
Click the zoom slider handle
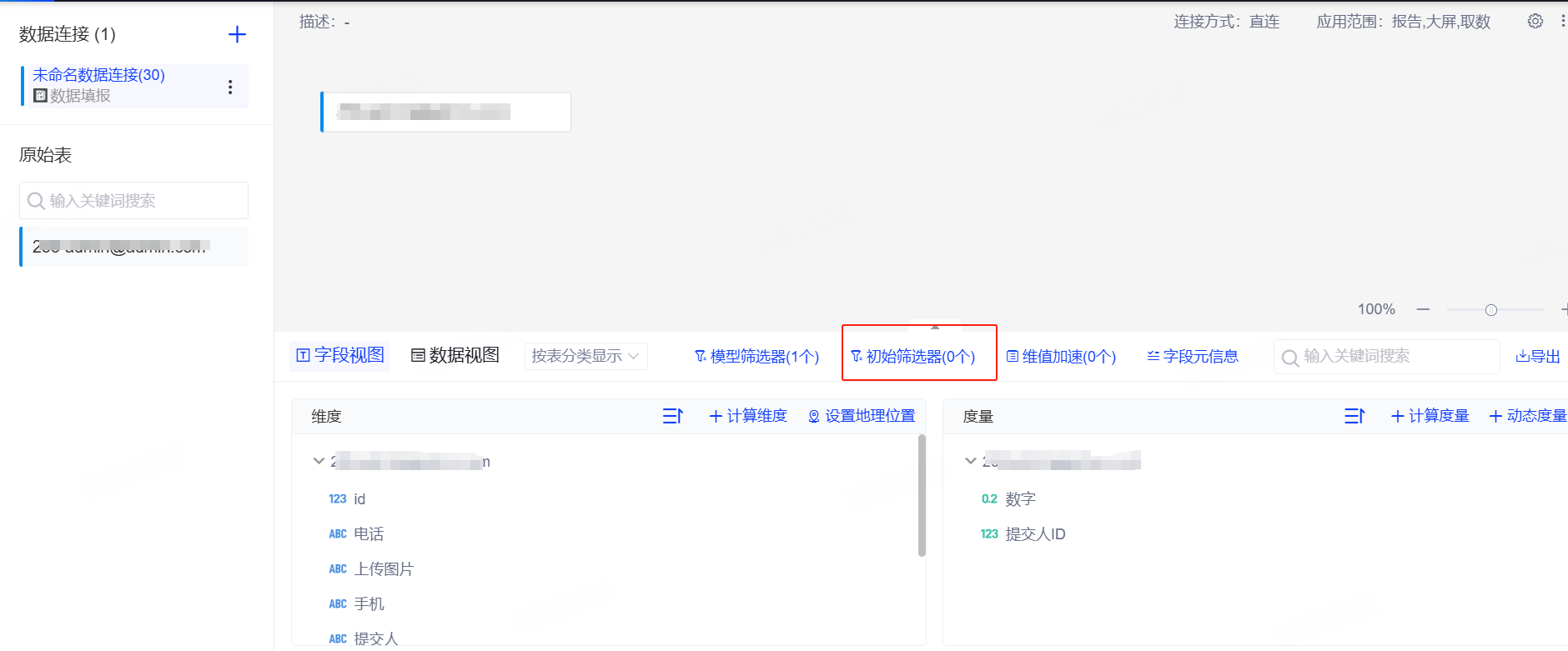1491,310
